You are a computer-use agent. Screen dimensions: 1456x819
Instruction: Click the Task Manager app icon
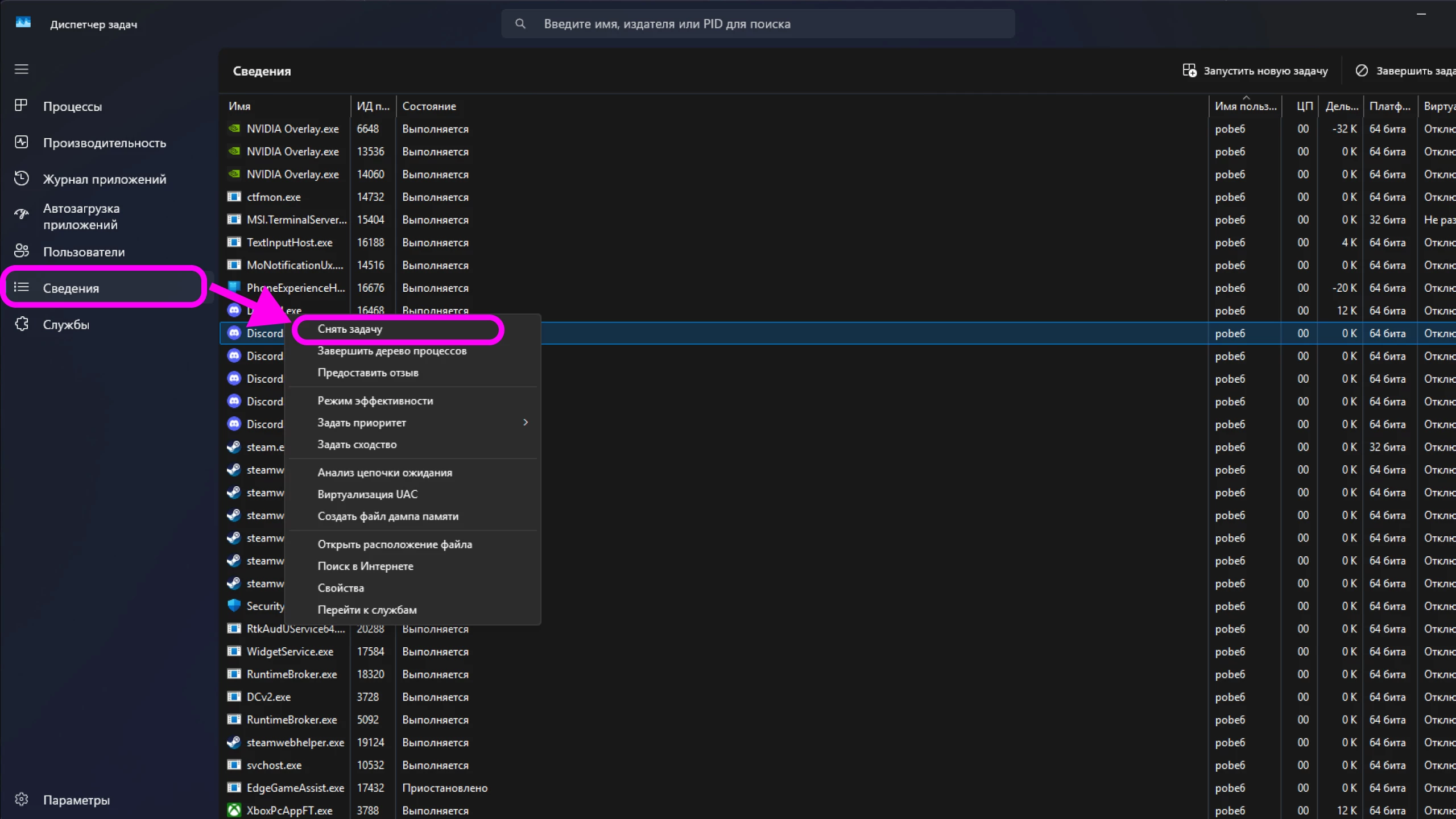click(x=23, y=23)
